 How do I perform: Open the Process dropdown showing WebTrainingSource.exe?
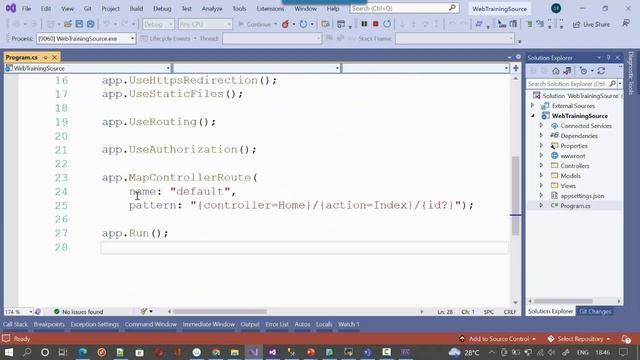pyautogui.click(x=86, y=39)
